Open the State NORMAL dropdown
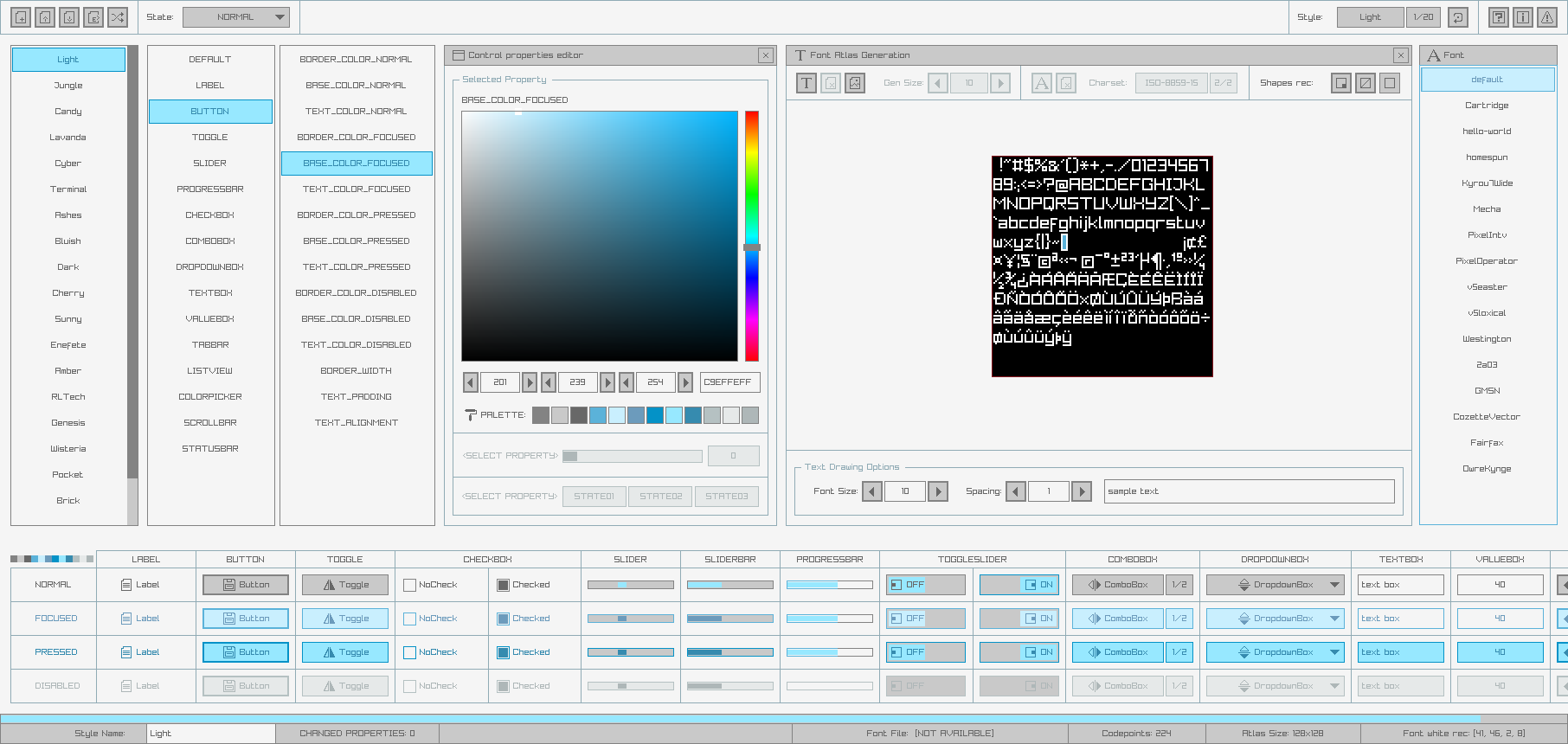 coord(235,17)
